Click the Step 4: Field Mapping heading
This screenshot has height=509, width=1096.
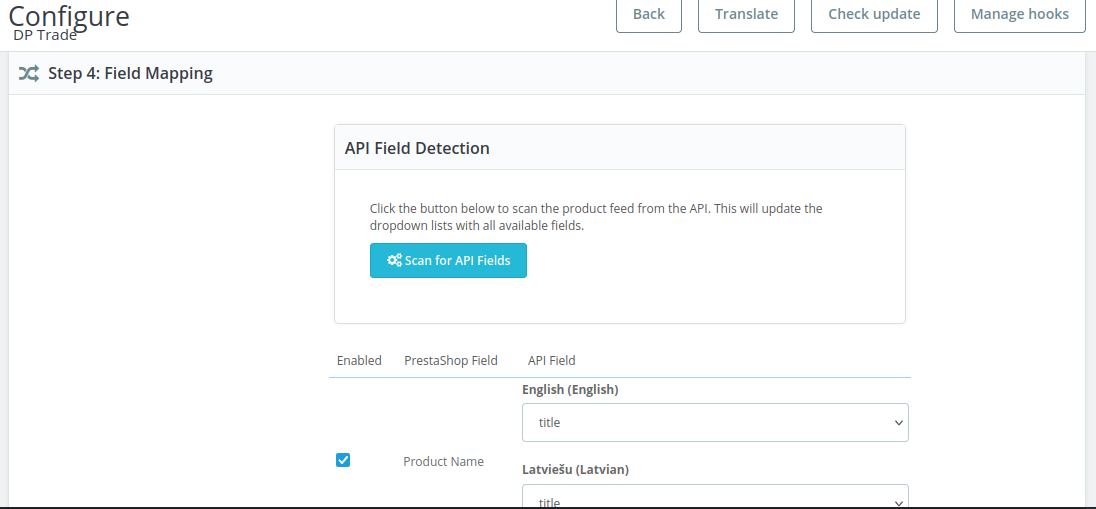130,73
